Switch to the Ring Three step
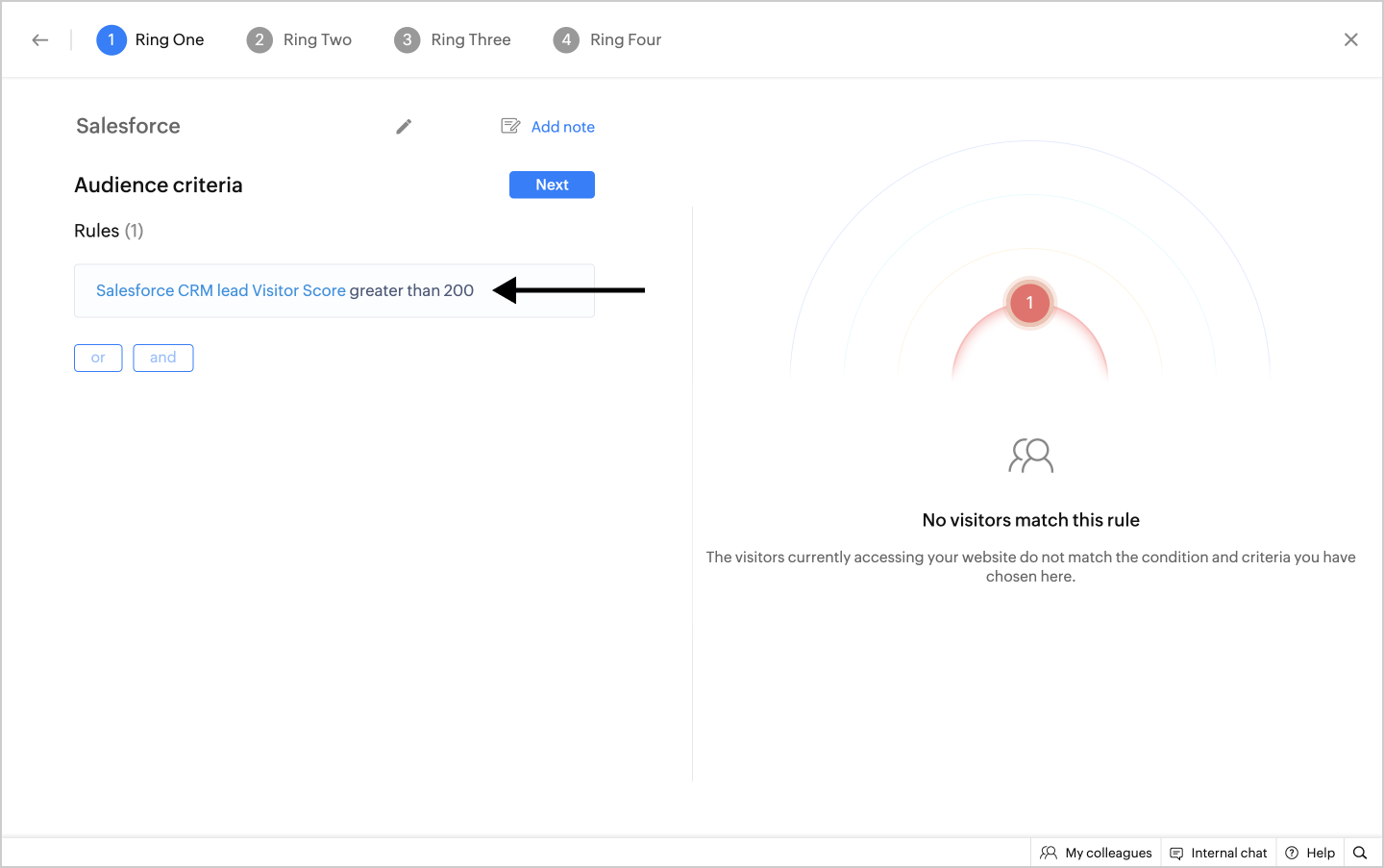The height and width of the screenshot is (868, 1384). click(453, 39)
